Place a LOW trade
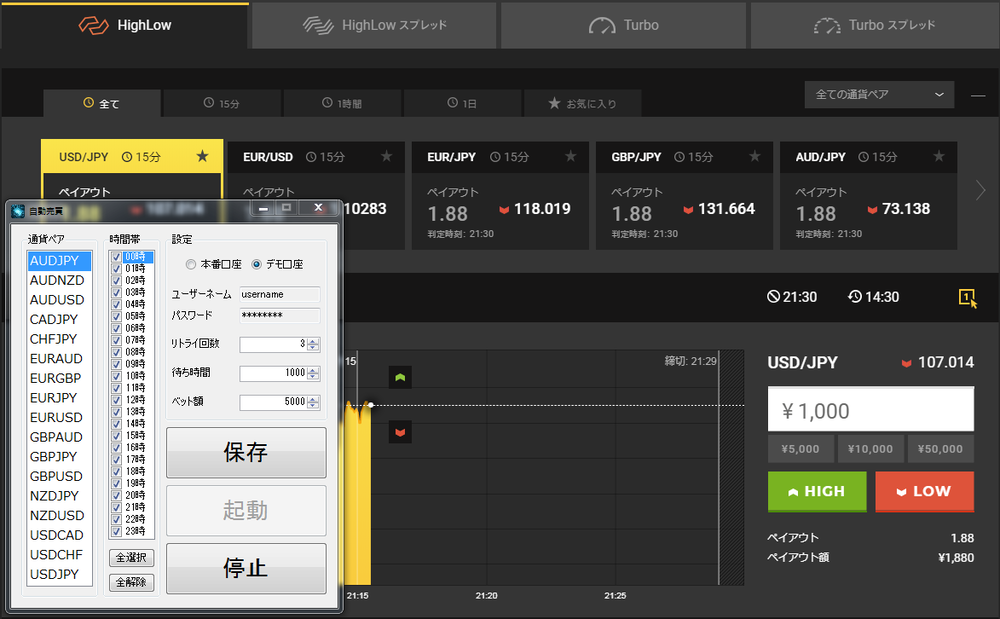 point(924,492)
